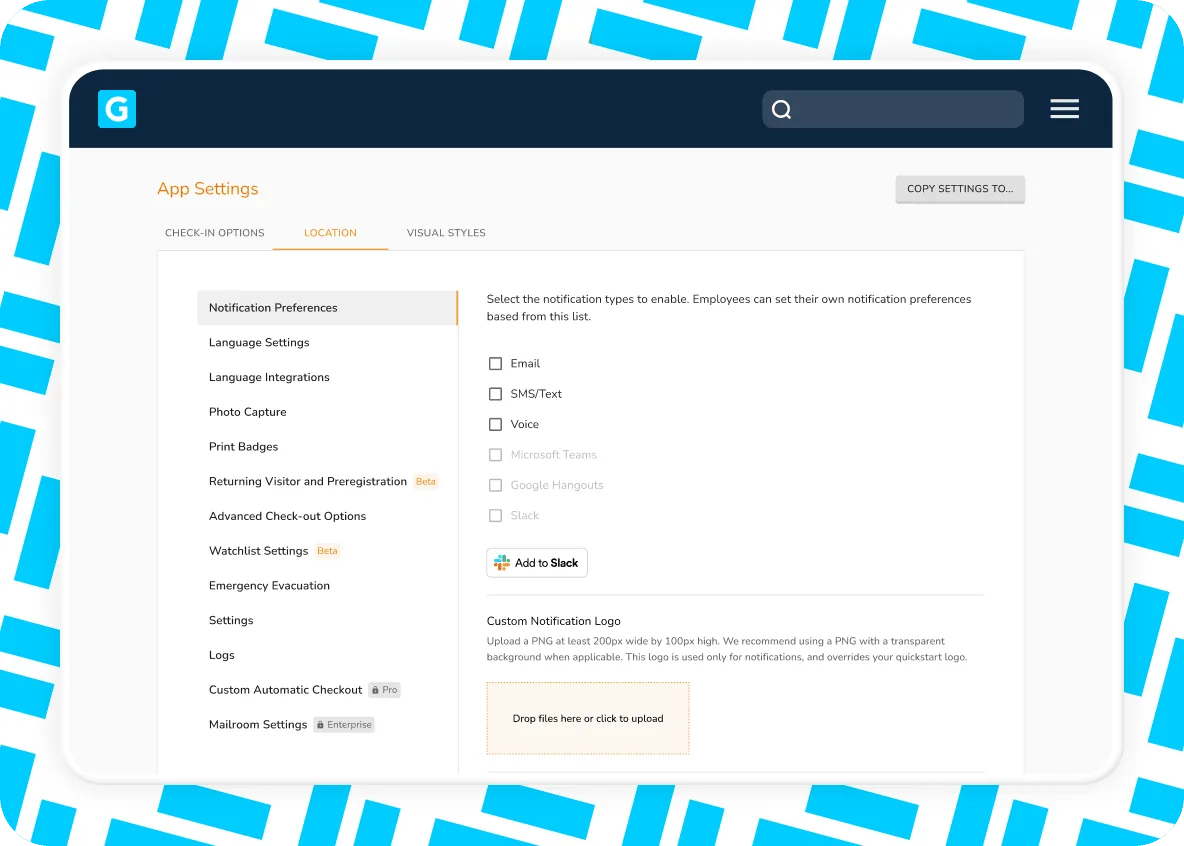Viewport: 1184px width, 846px height.
Task: Enable the Email notification checkbox
Action: pyautogui.click(x=495, y=363)
